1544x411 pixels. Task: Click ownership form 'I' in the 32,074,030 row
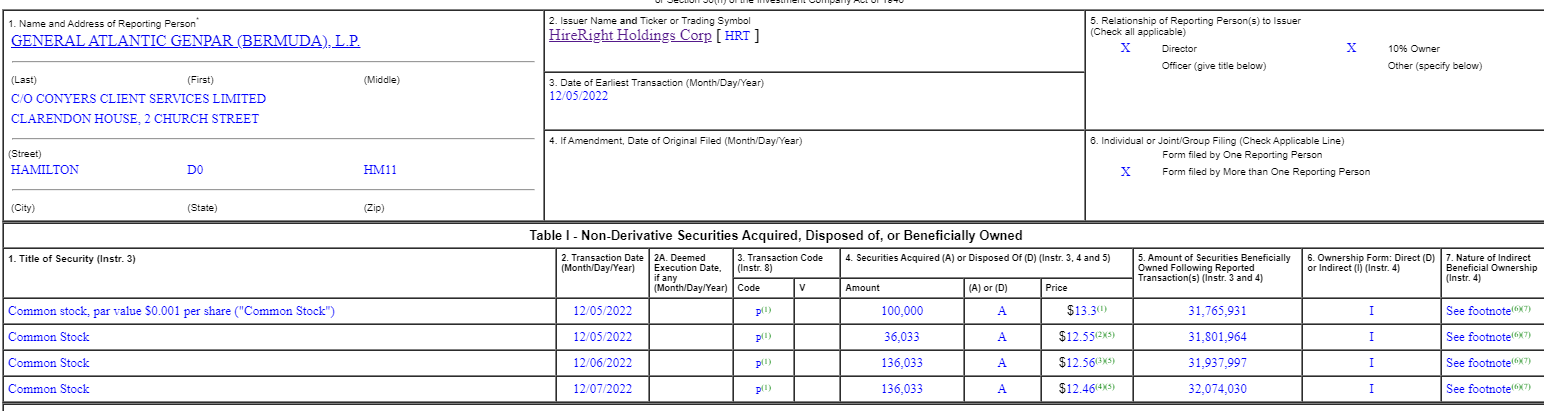[x=1371, y=389]
